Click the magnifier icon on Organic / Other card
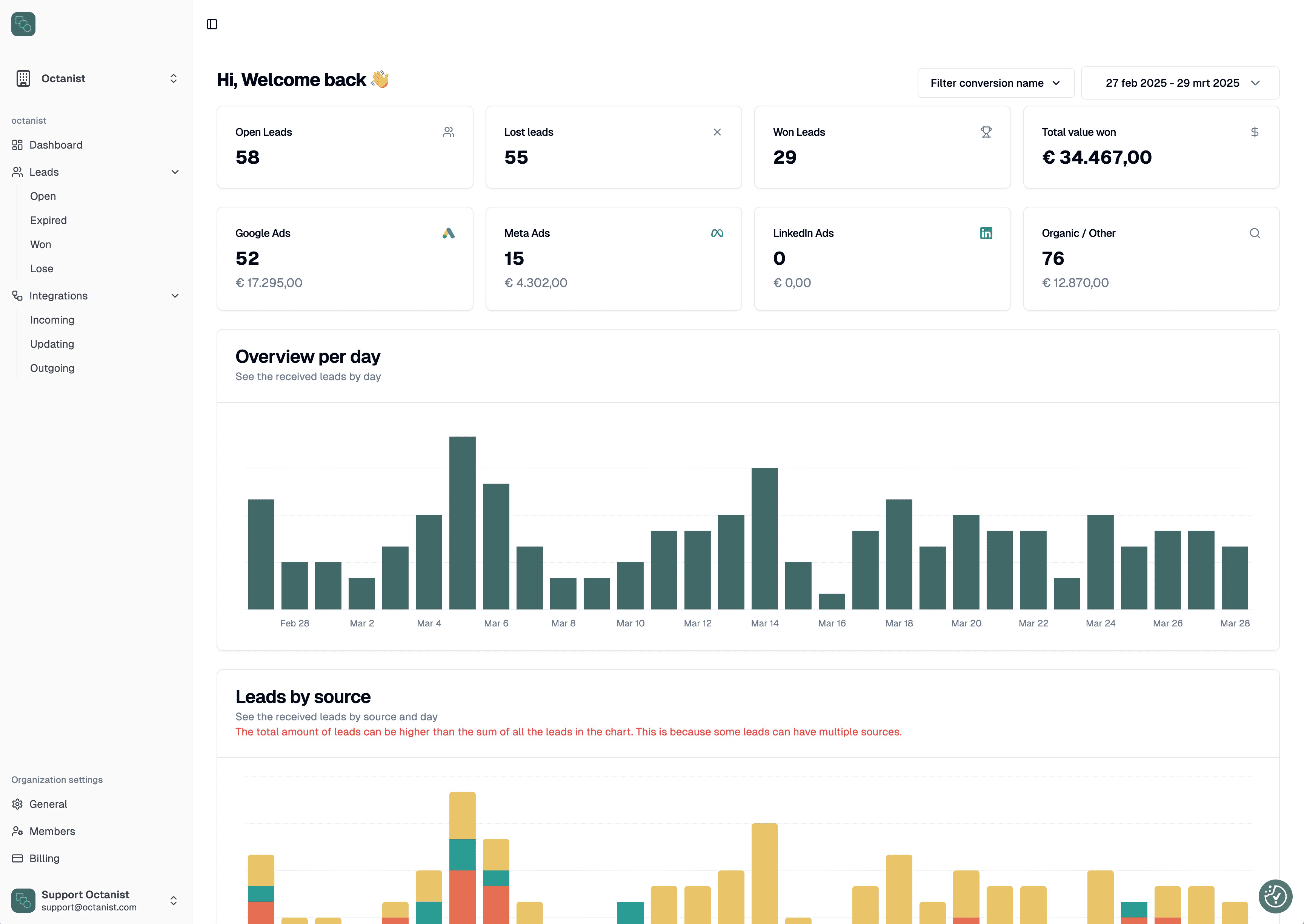Image resolution: width=1304 pixels, height=924 pixels. click(1255, 233)
